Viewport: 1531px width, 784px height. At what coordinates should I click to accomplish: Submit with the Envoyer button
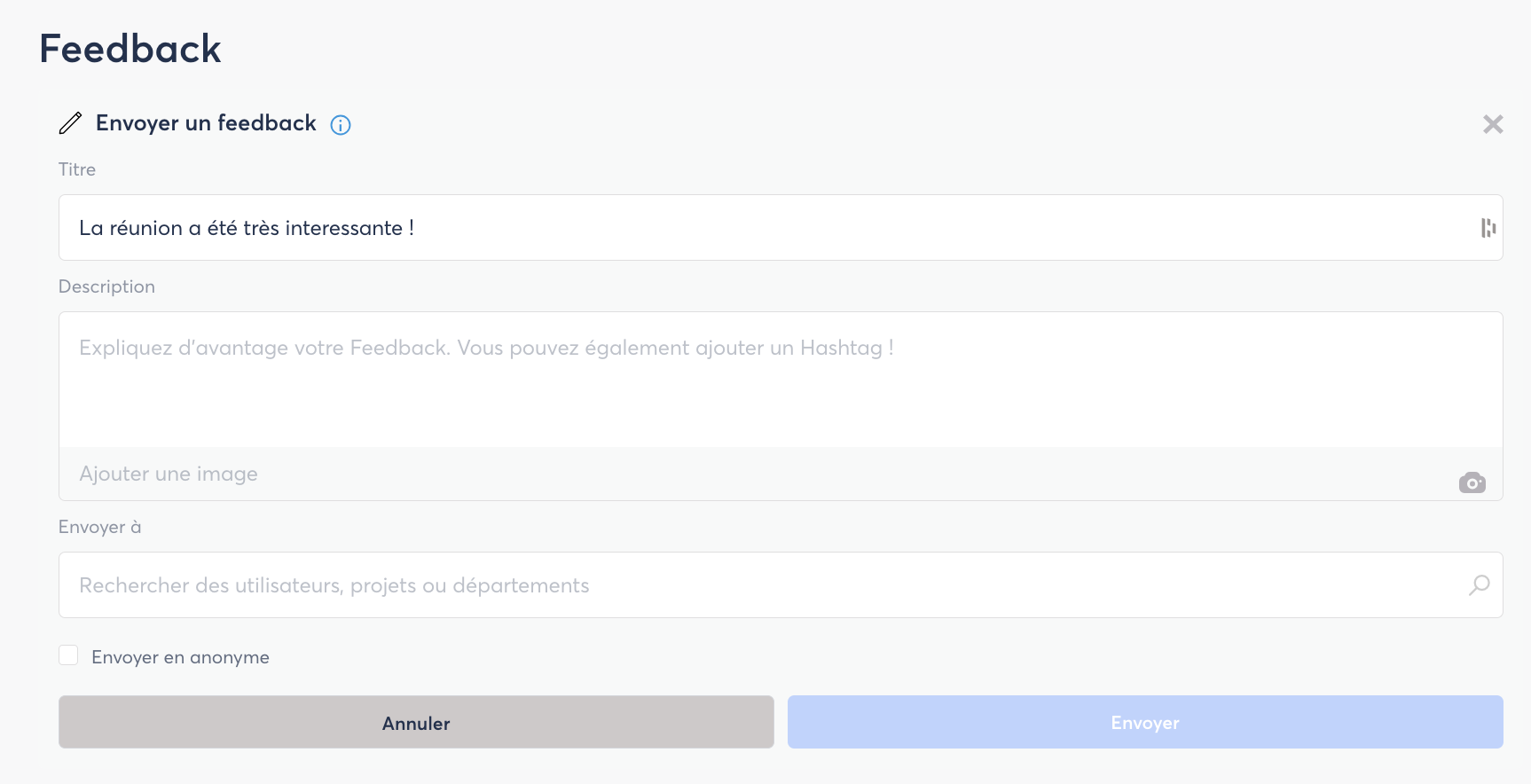tap(1144, 722)
